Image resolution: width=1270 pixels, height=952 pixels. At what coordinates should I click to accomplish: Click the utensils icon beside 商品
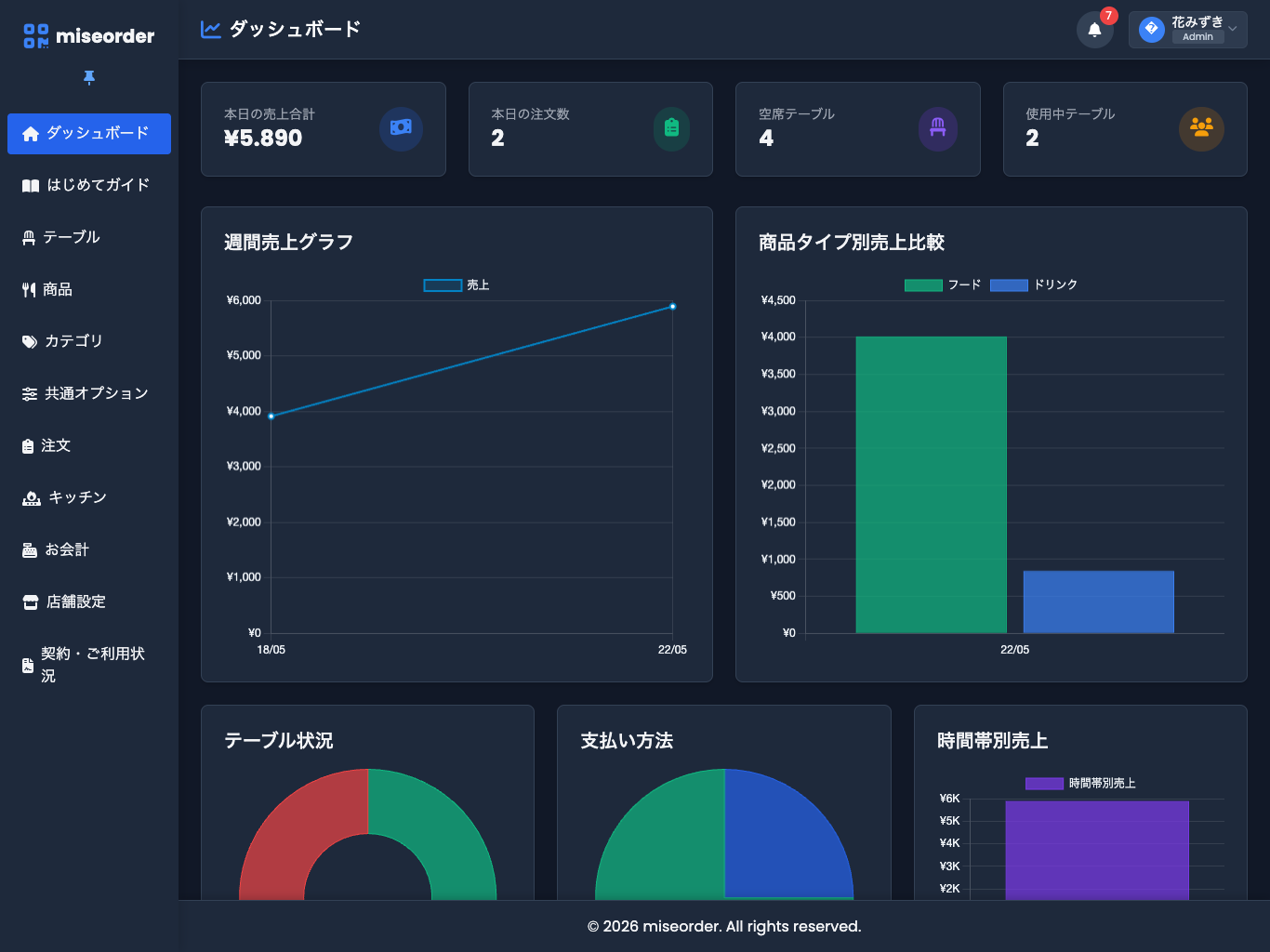click(29, 290)
